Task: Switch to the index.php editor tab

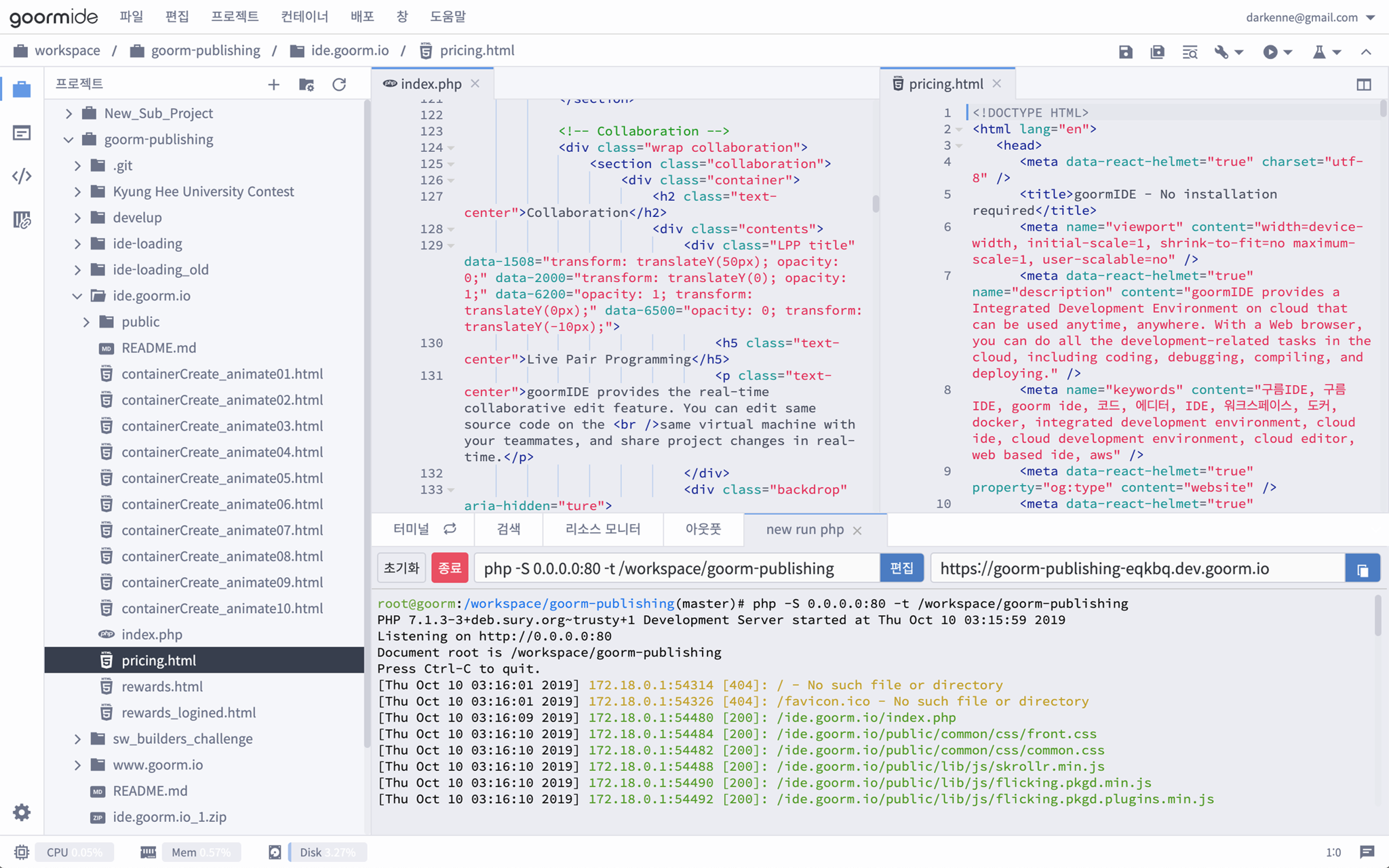Action: (431, 83)
